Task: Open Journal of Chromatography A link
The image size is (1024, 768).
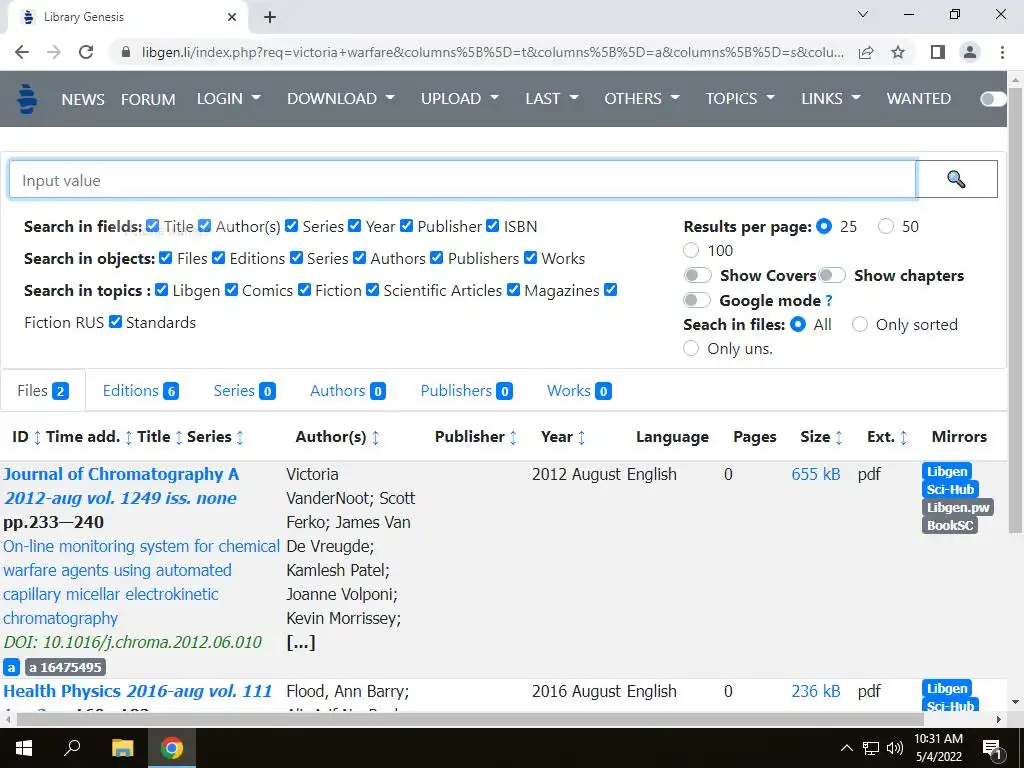Action: (x=121, y=474)
